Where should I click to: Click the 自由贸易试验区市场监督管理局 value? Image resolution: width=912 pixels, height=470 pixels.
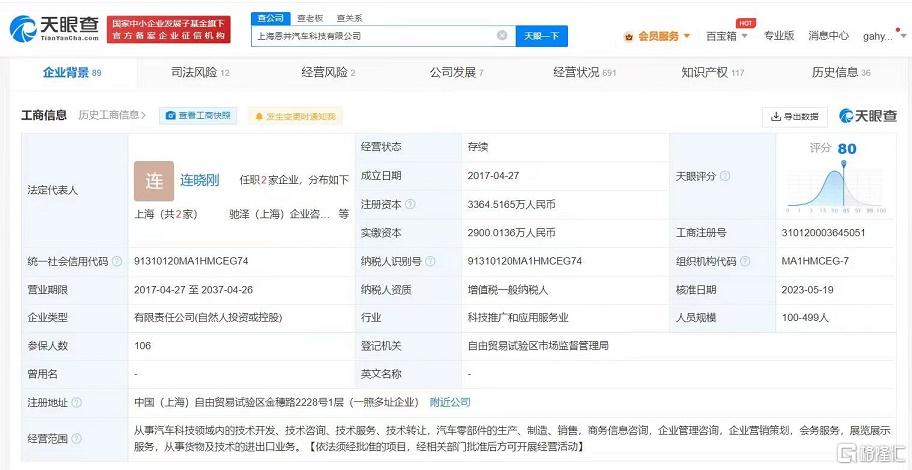538,346
